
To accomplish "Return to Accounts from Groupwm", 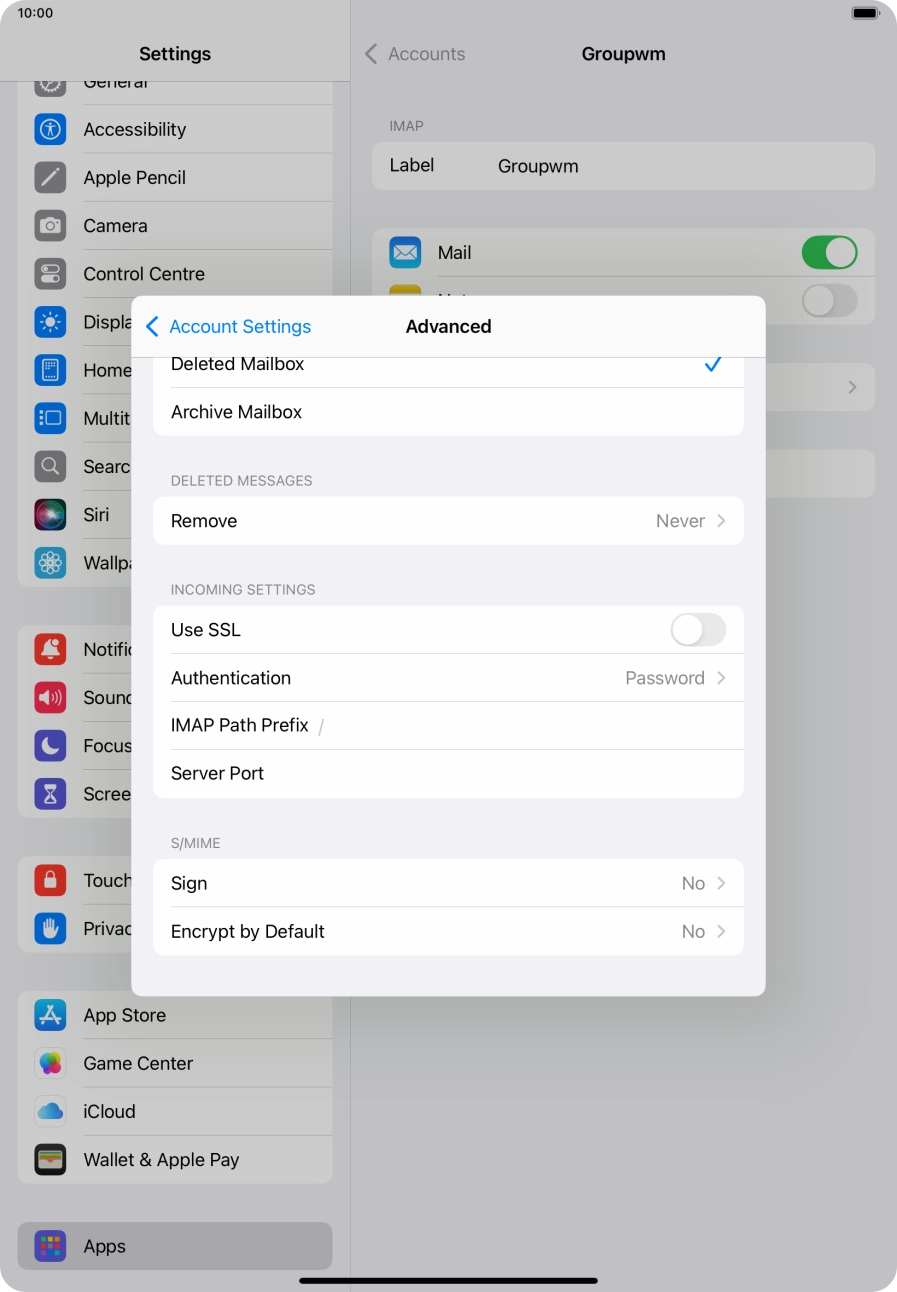I will pyautogui.click(x=414, y=54).
